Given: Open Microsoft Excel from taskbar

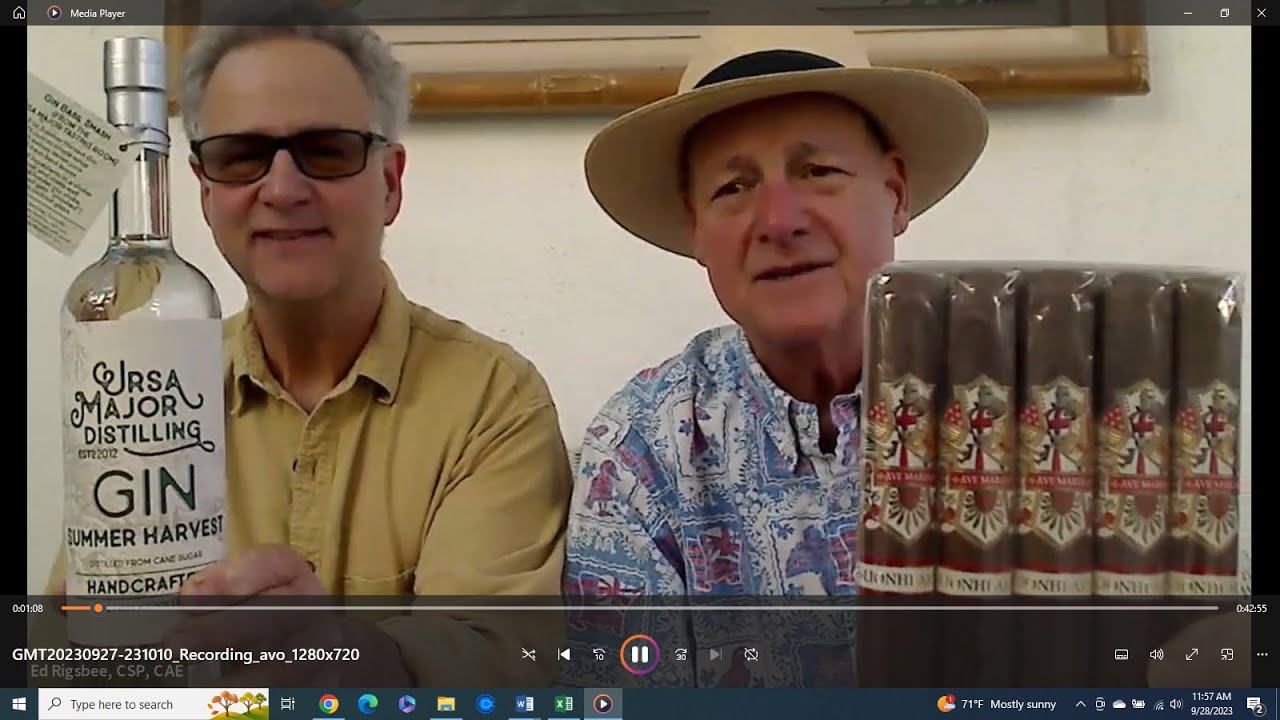Looking at the screenshot, I should point(563,704).
